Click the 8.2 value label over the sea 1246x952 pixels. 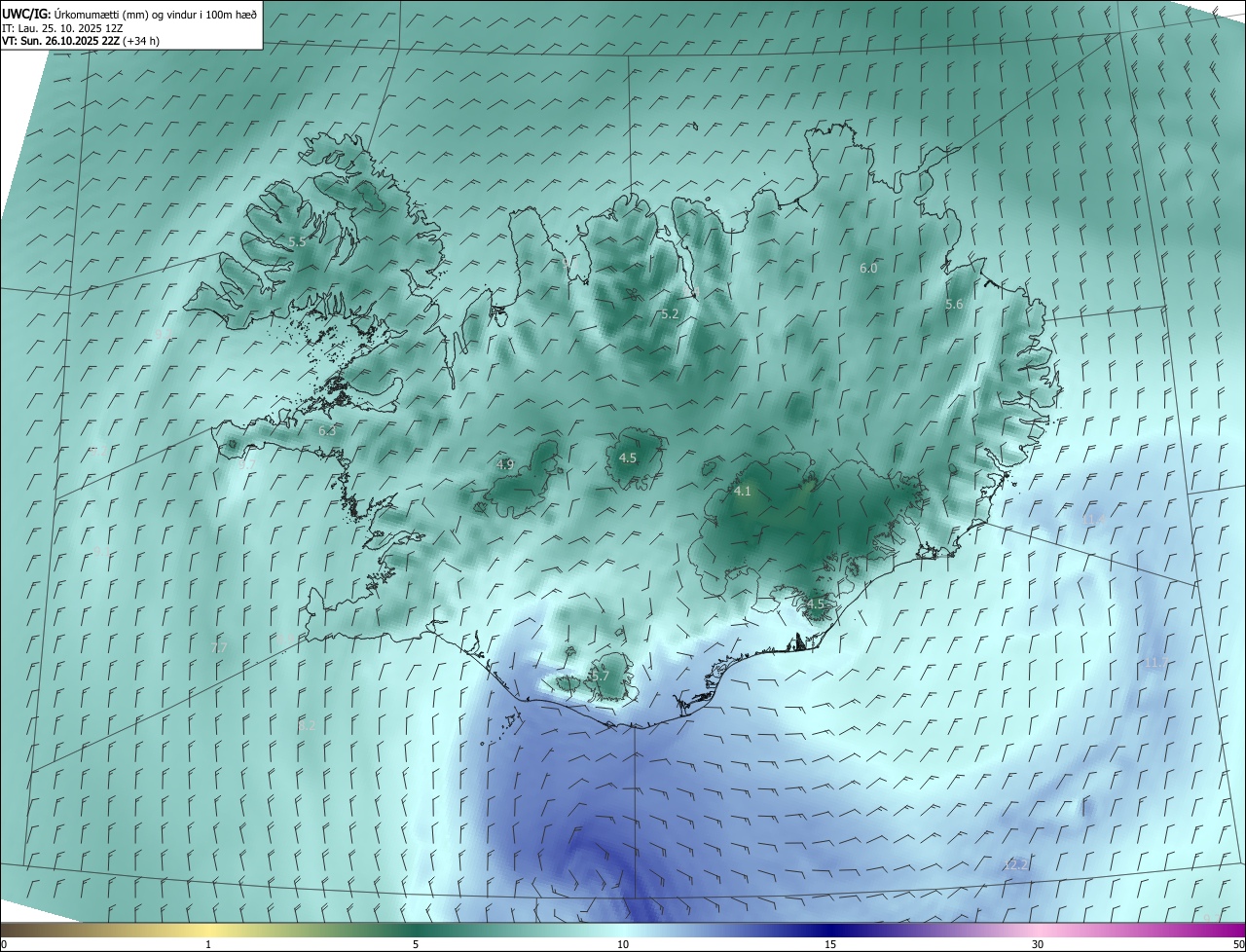point(307,726)
